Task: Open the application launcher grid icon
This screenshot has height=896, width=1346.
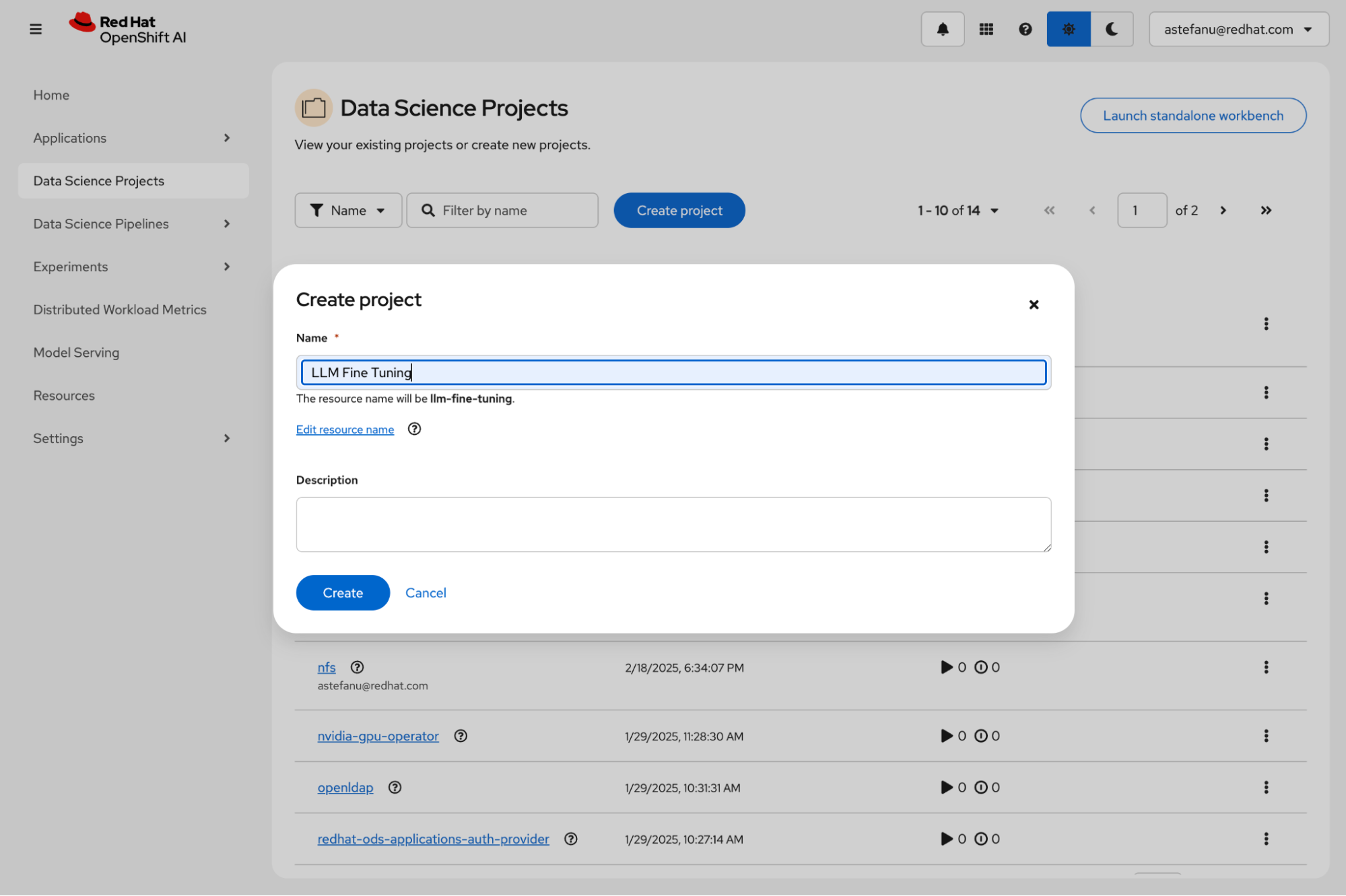Action: [x=986, y=29]
